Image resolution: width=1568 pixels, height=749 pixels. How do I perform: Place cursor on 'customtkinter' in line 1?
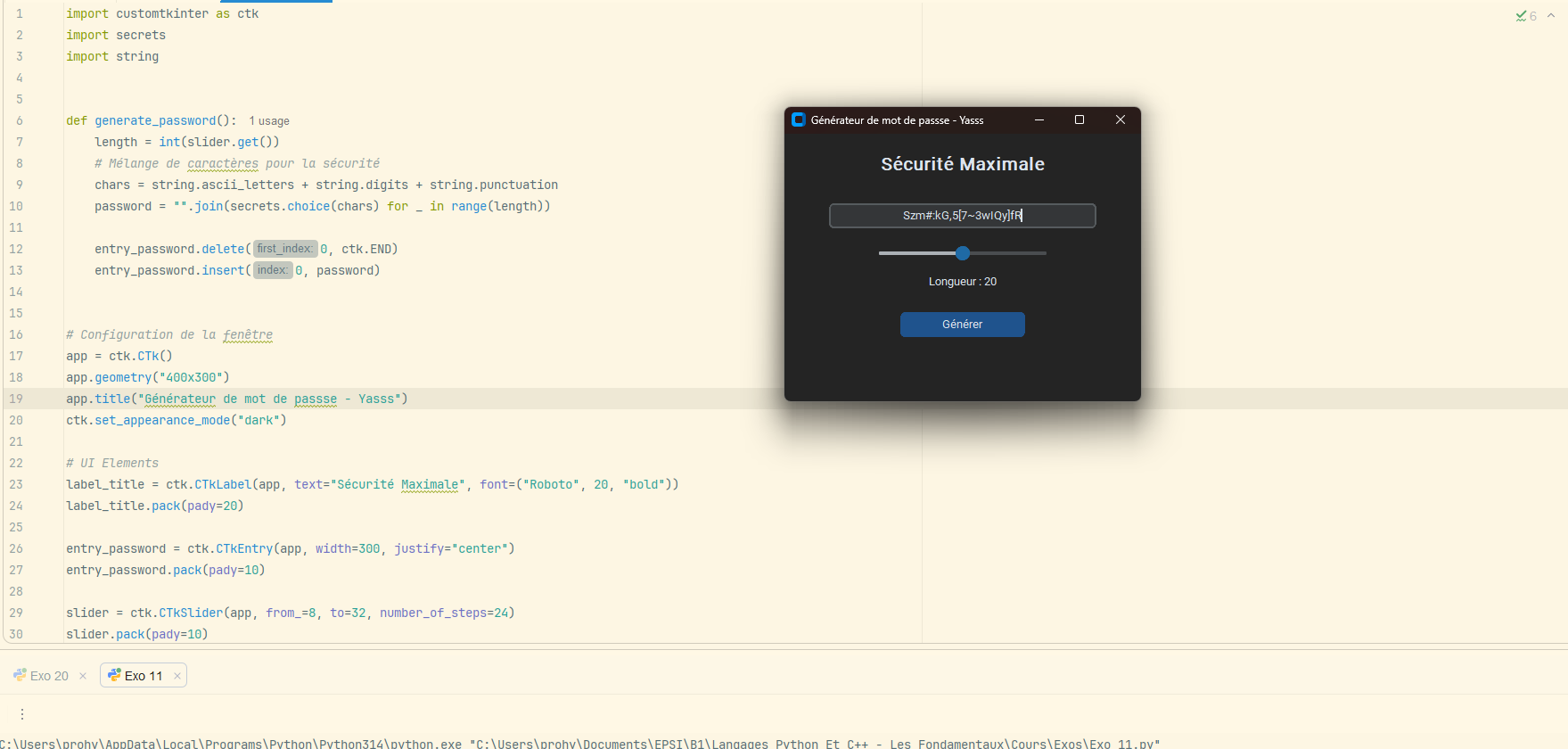coord(162,13)
